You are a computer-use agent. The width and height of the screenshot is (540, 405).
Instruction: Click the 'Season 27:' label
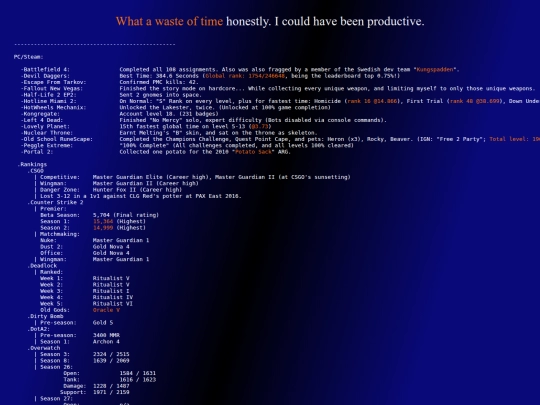click(x=56, y=398)
